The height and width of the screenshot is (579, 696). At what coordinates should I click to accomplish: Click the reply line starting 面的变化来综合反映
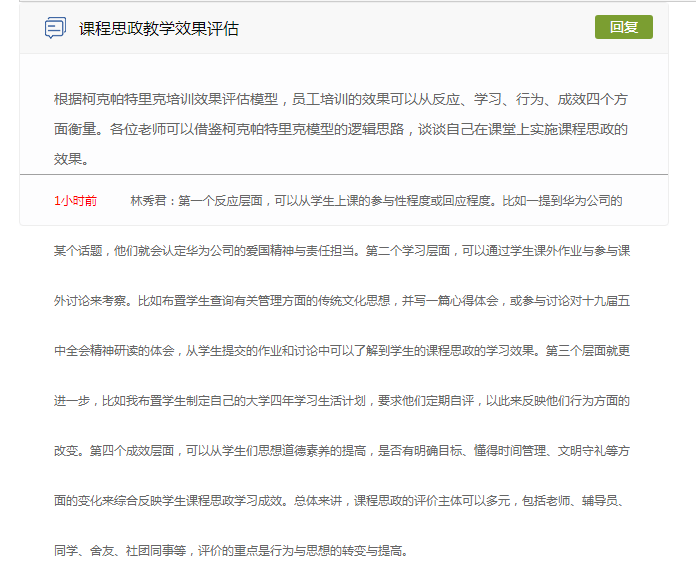click(340, 501)
